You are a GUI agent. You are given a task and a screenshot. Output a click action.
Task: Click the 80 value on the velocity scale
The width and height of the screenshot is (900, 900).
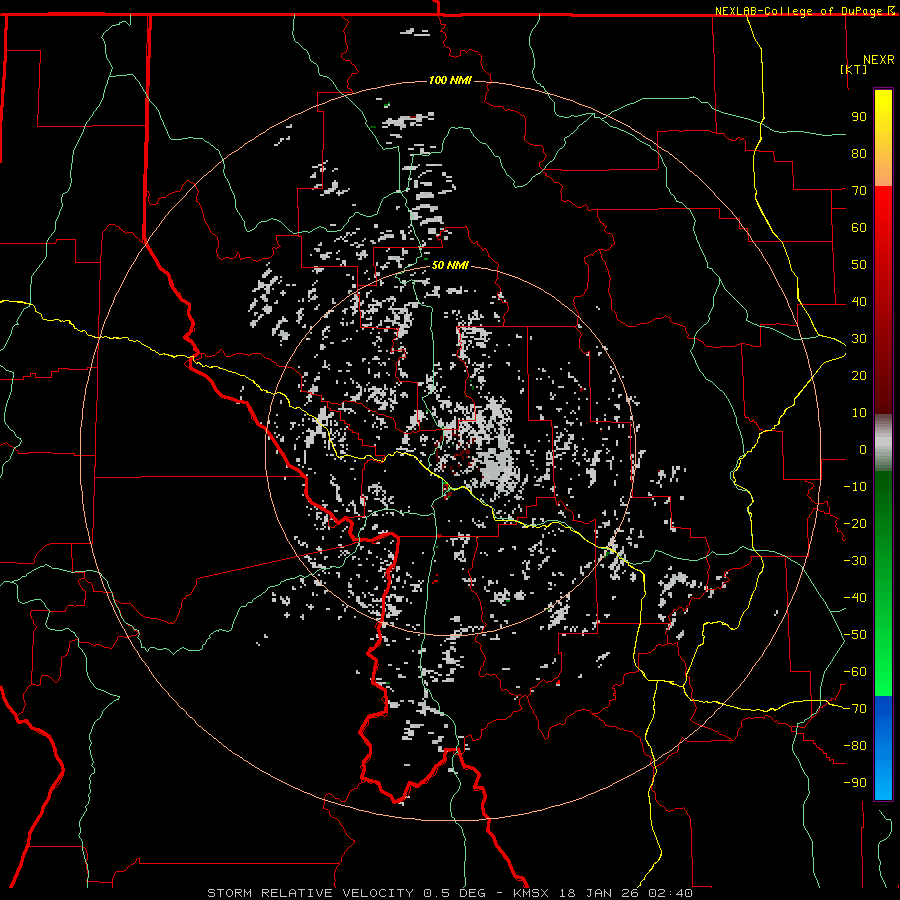coord(859,154)
